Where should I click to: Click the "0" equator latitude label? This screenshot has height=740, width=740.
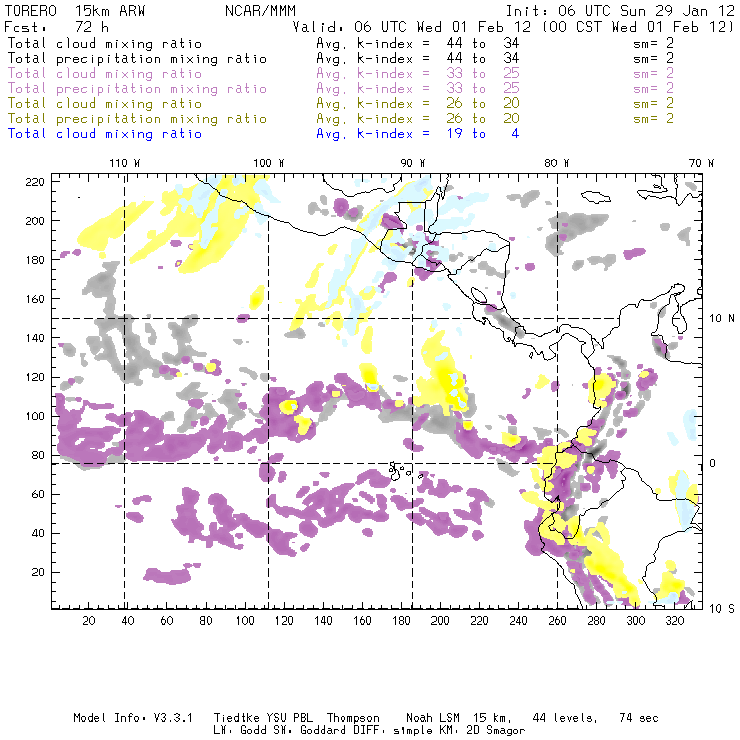coord(713,463)
